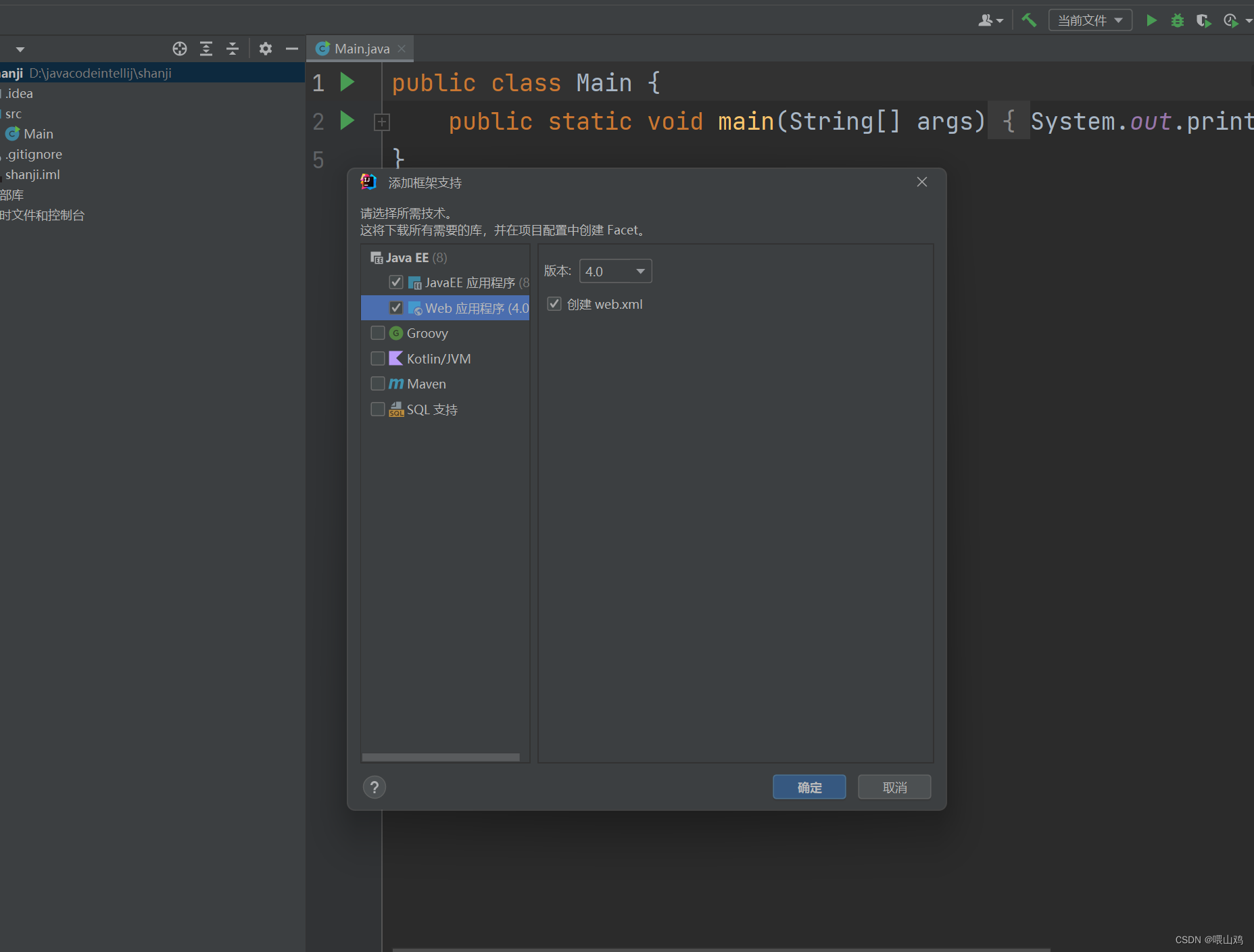Image resolution: width=1254 pixels, height=952 pixels.
Task: Click the 取消 button
Action: pos(894,787)
